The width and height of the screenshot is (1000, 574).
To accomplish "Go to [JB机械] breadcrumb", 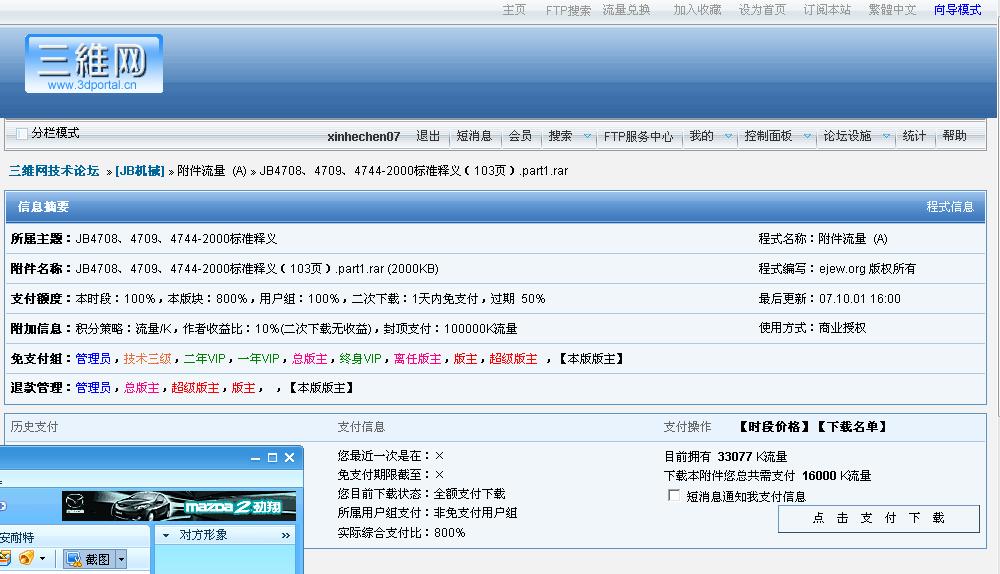I will [140, 171].
